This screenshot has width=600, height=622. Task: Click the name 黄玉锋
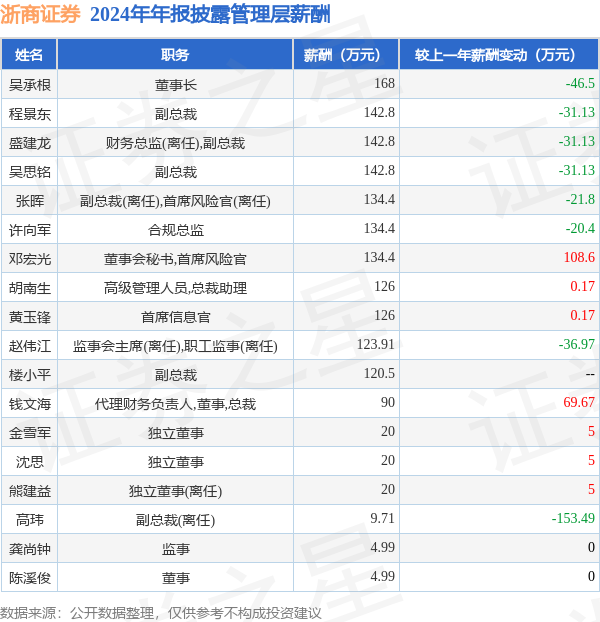30,317
